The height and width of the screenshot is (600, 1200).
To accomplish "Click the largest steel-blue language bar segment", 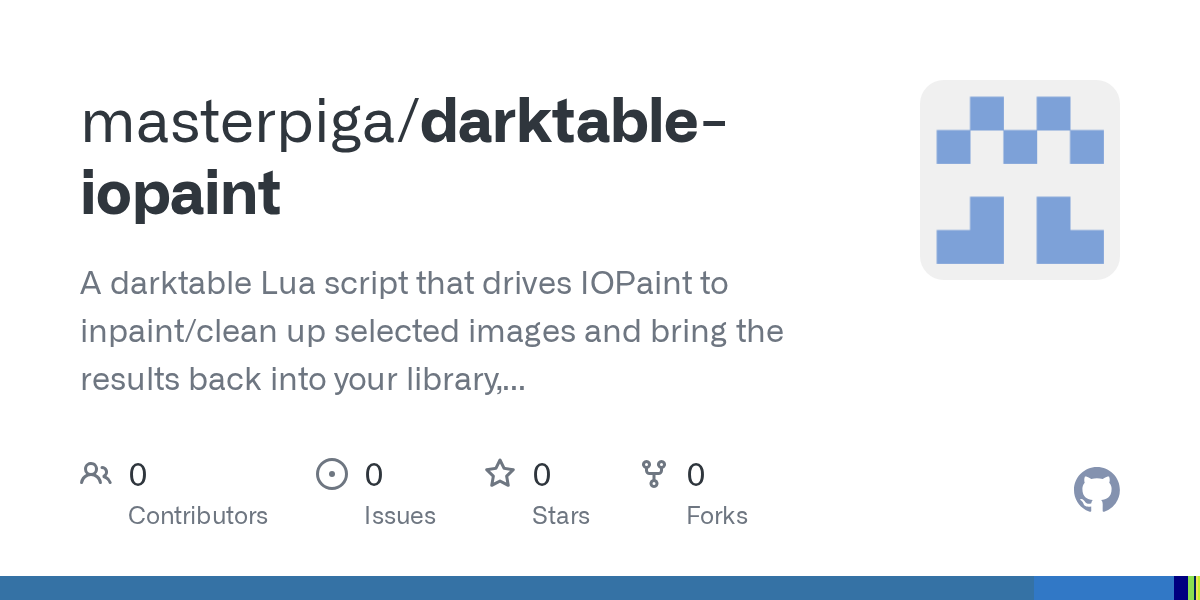I will tap(517, 588).
